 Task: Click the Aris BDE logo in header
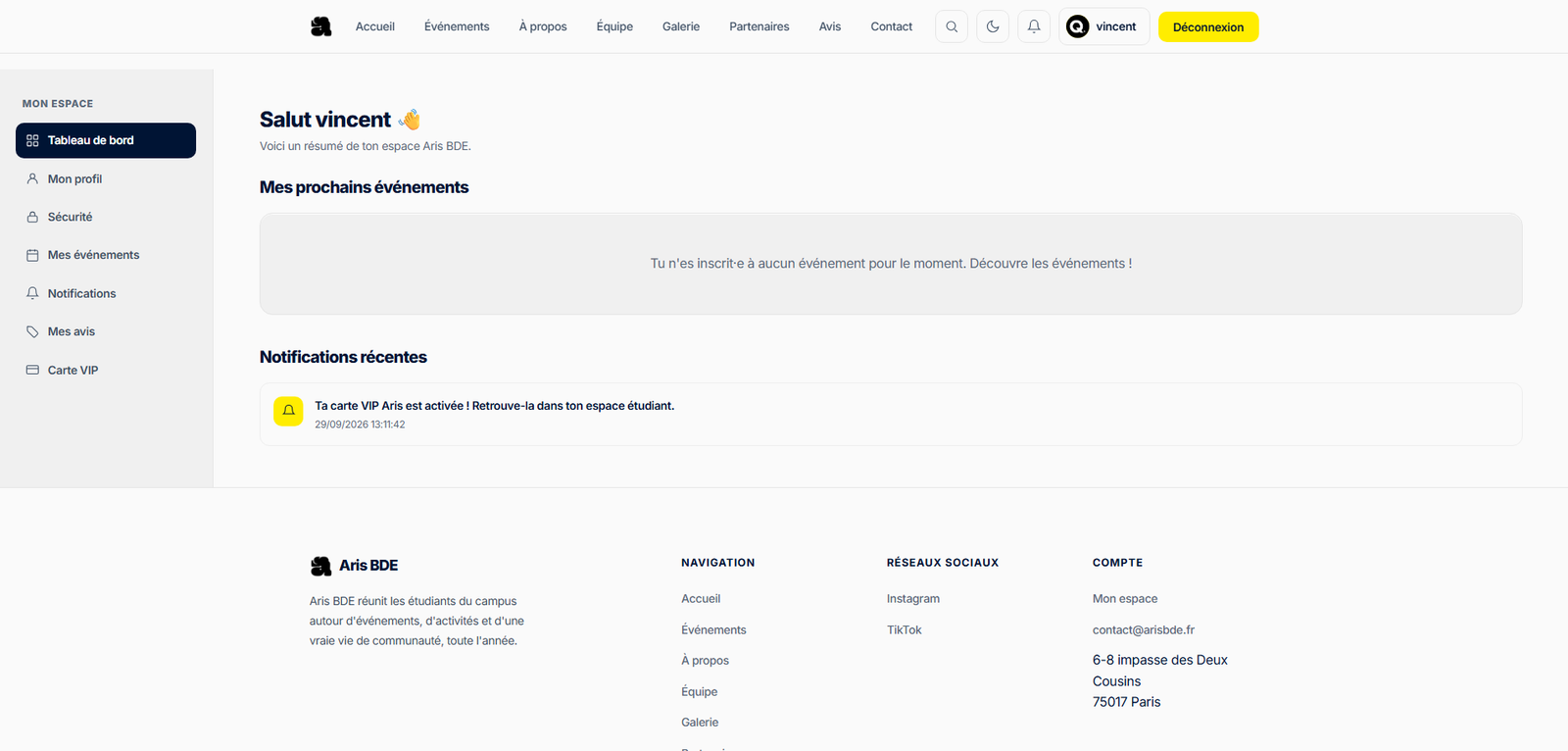coord(320,26)
